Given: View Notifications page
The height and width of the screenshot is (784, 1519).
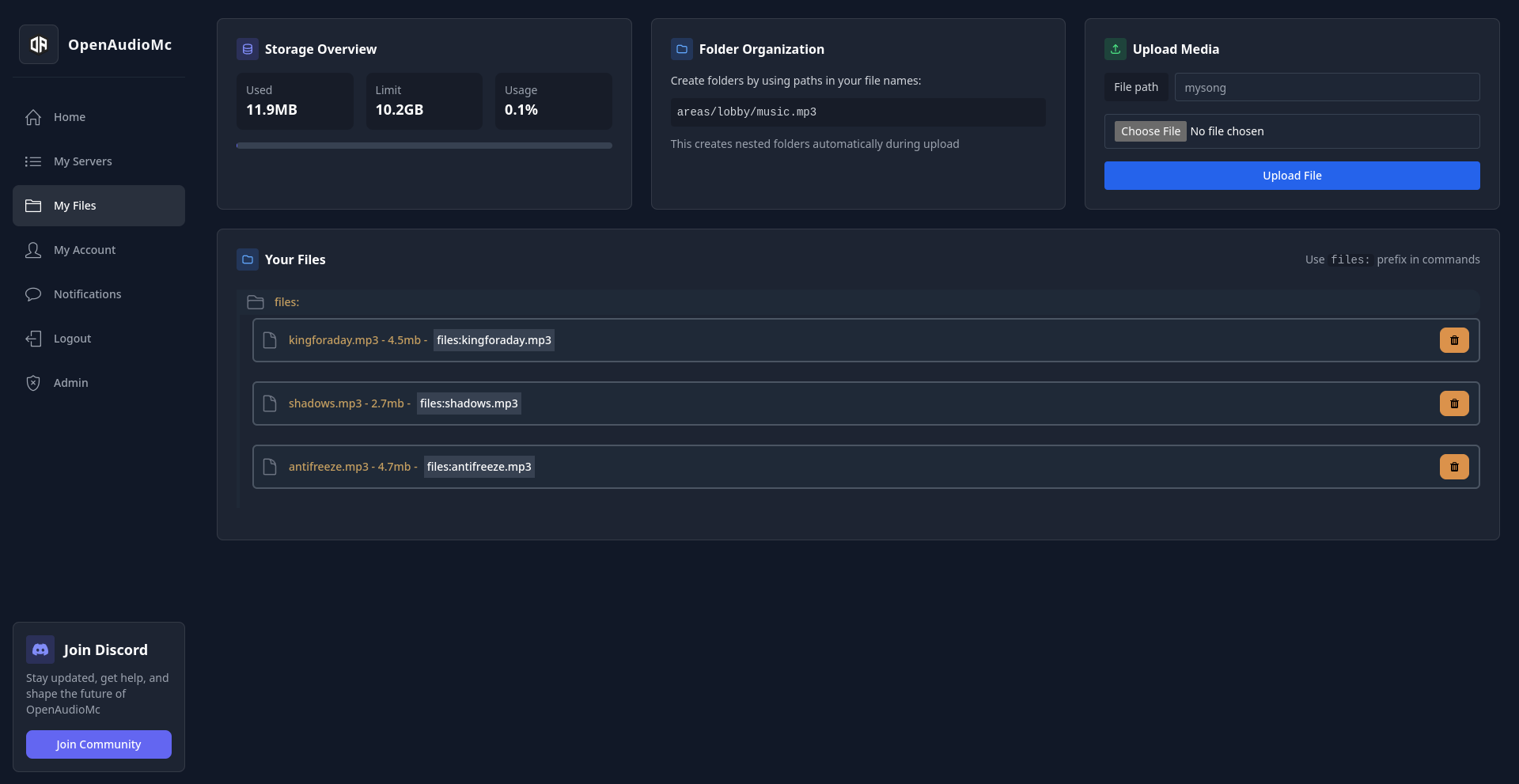Looking at the screenshot, I should click(99, 294).
